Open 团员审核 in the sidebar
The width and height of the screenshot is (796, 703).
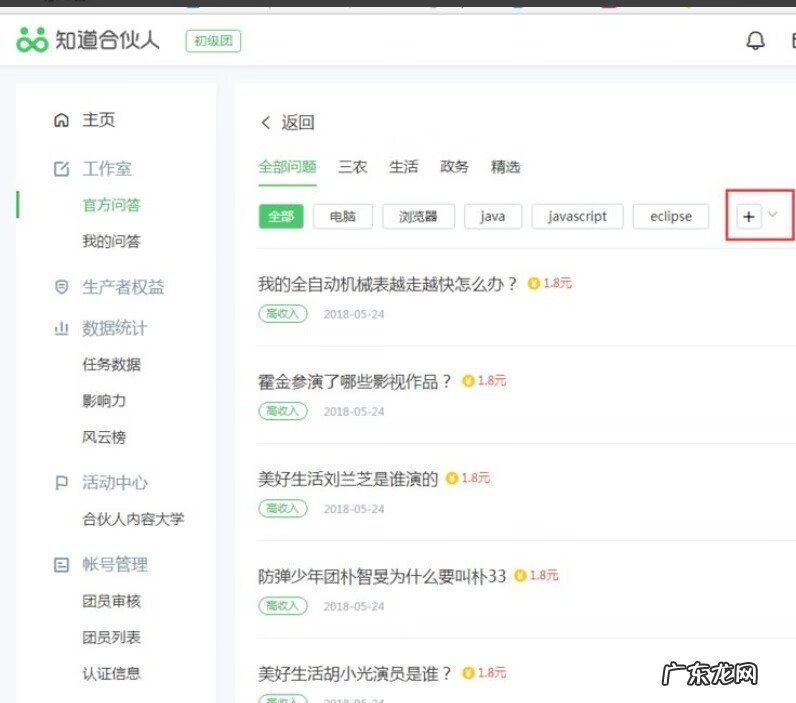point(111,601)
